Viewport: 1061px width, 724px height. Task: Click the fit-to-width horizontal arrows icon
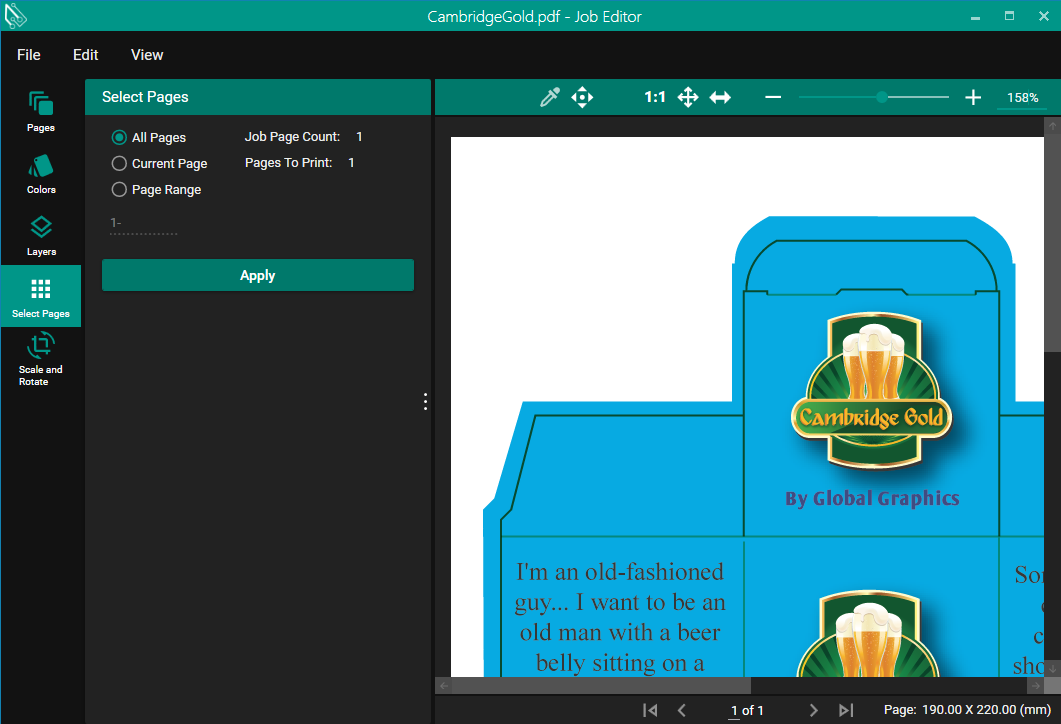click(720, 97)
